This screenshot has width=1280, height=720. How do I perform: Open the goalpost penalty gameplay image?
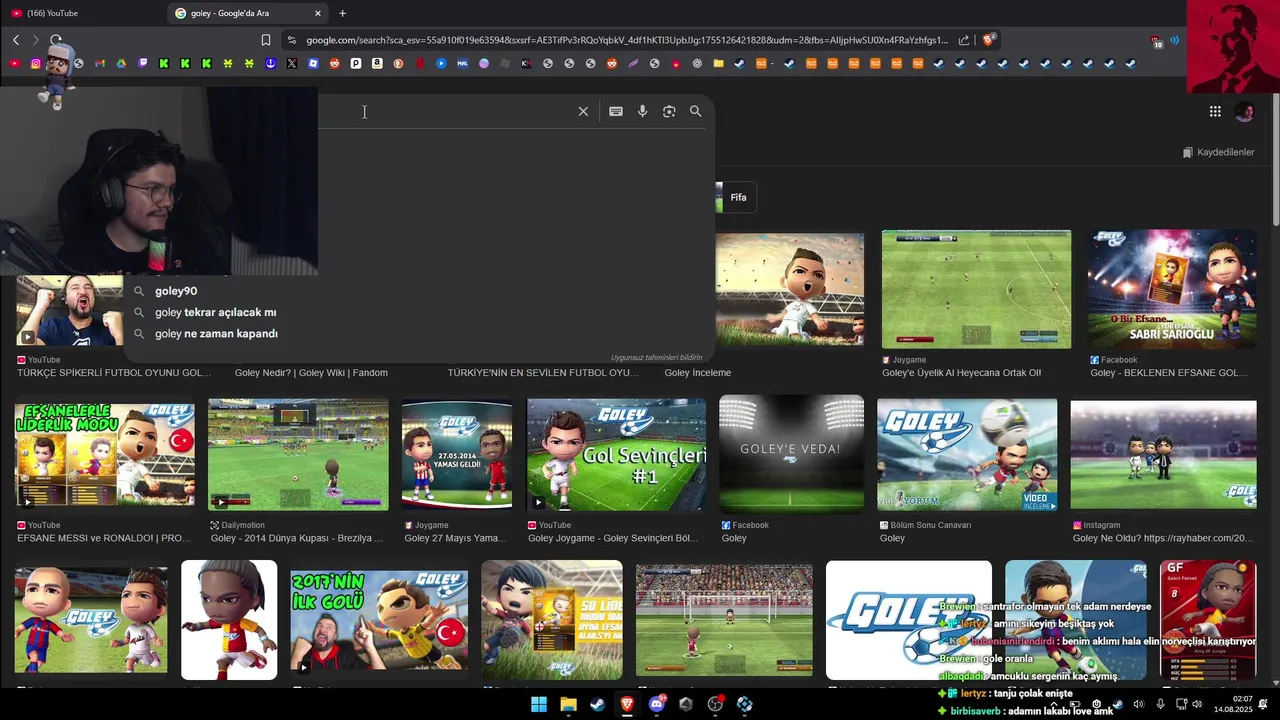tap(724, 620)
